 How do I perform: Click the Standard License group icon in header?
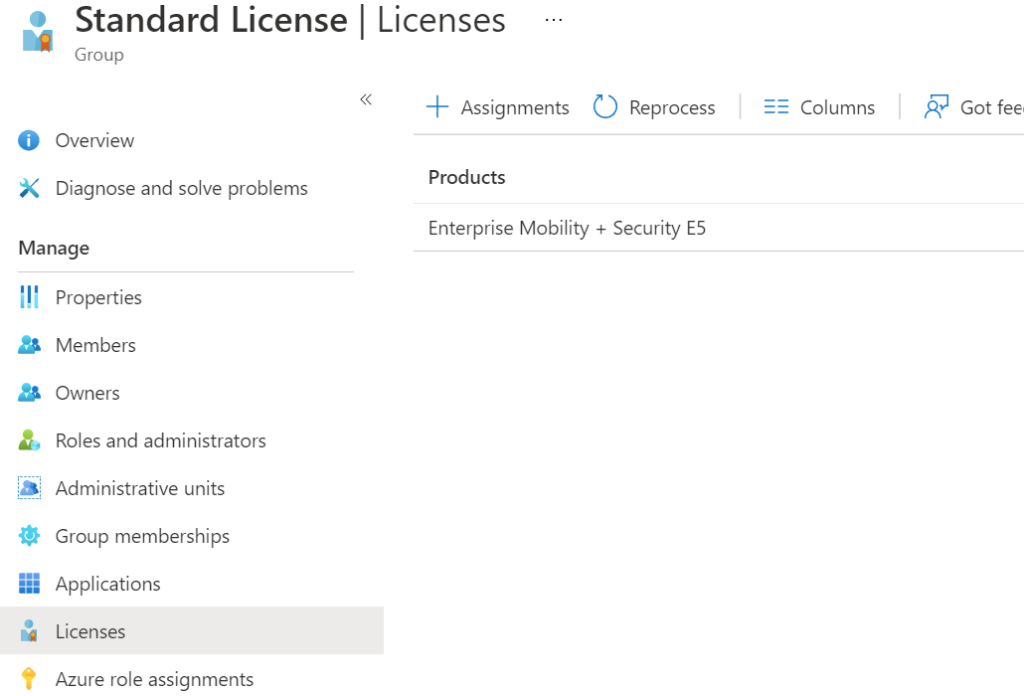38,31
